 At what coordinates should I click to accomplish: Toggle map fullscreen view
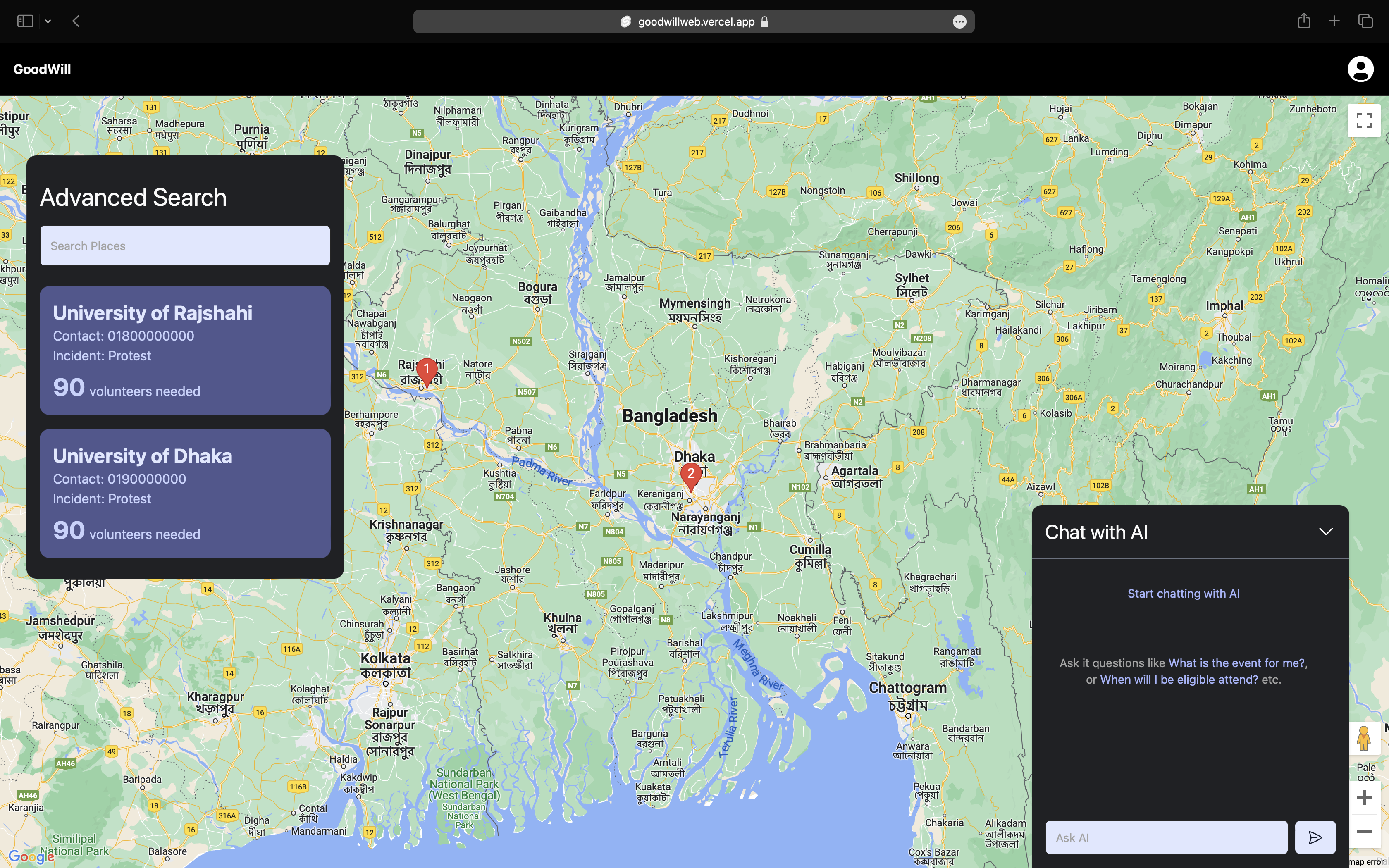(x=1364, y=121)
